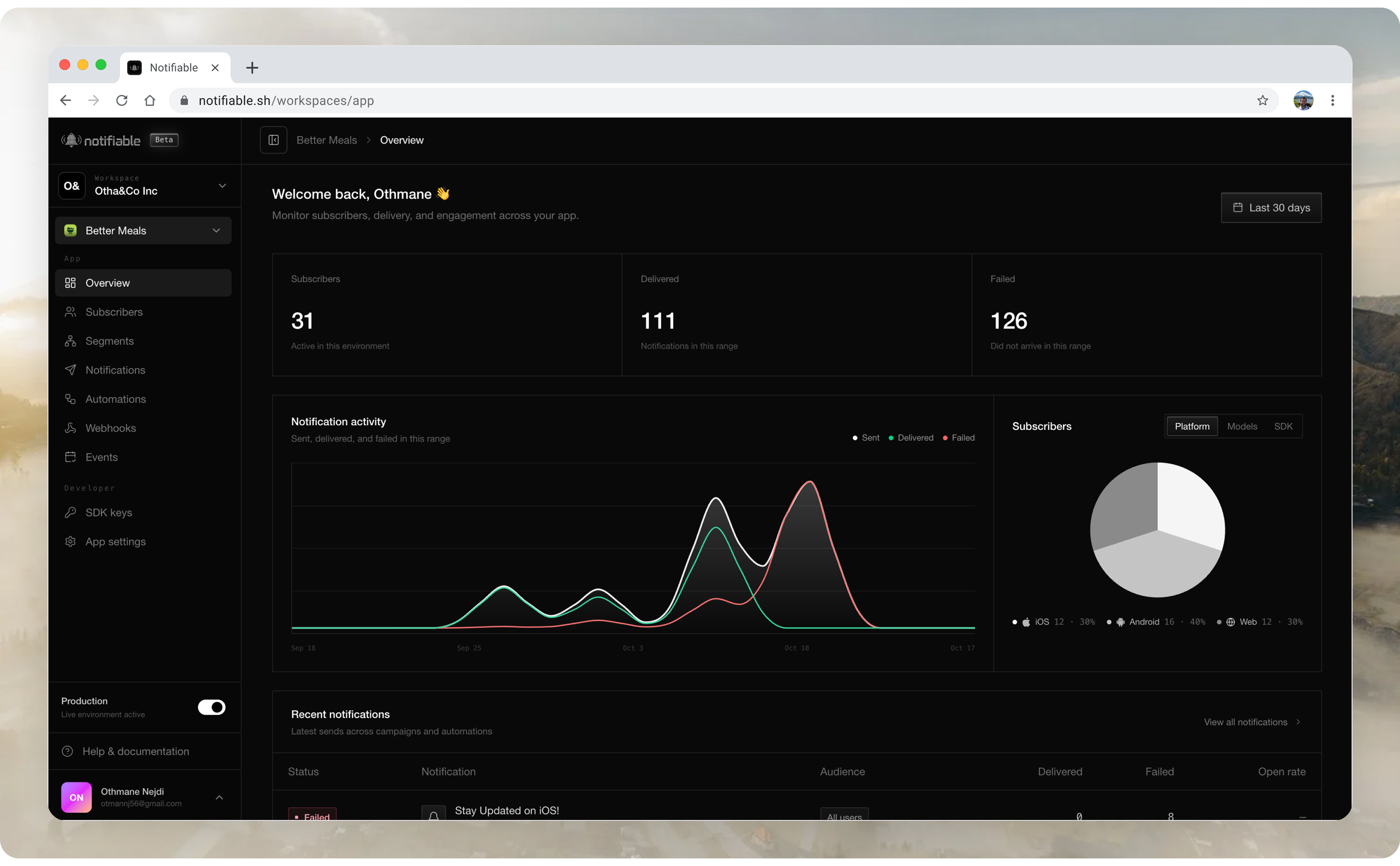This screenshot has width=1400, height=866.
Task: Click the browser profile avatar
Action: [1303, 101]
